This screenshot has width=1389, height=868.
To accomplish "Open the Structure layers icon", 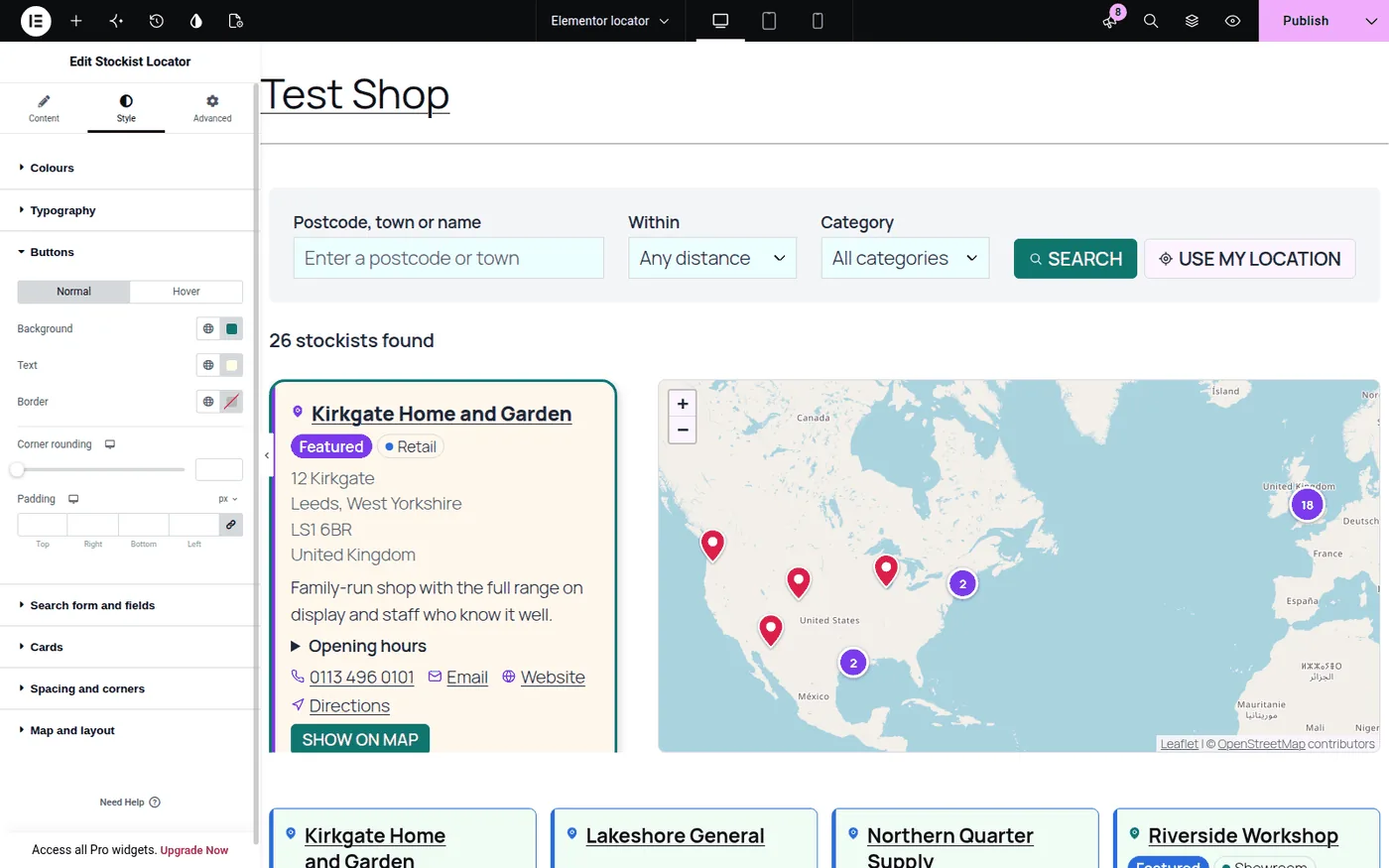I will [x=1192, y=21].
